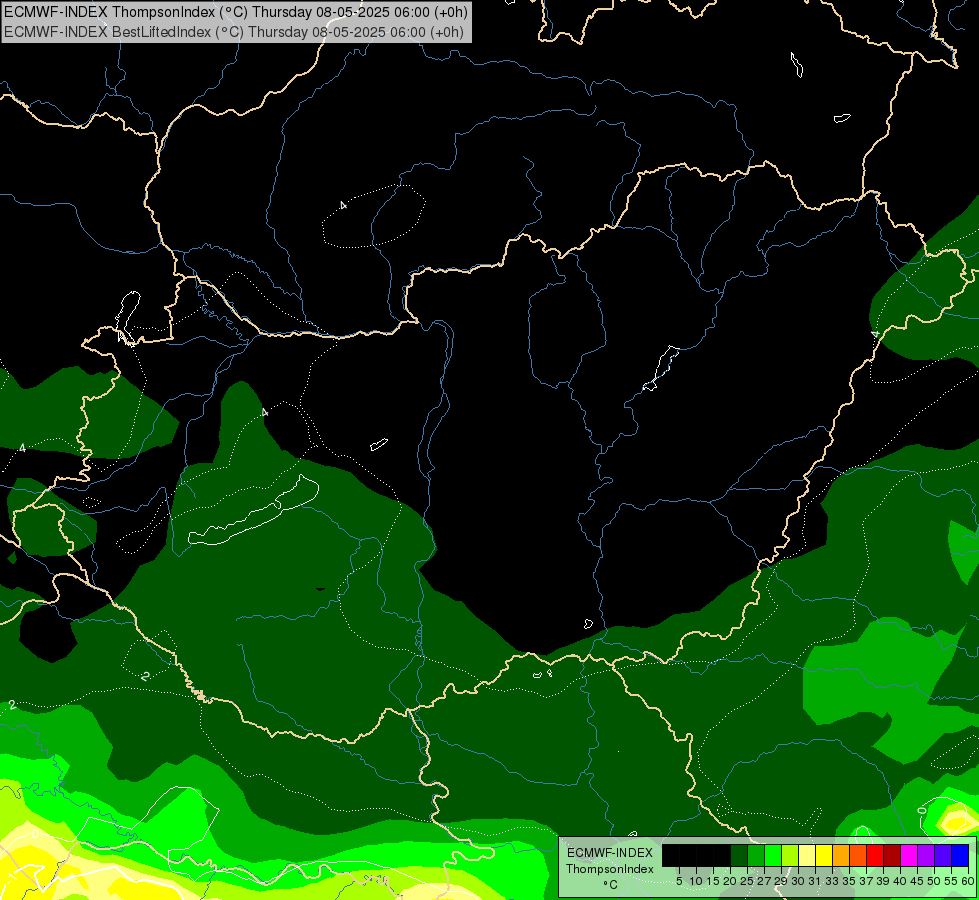The image size is (979, 900).
Task: Click the legend tick label '60'
Action: [968, 881]
